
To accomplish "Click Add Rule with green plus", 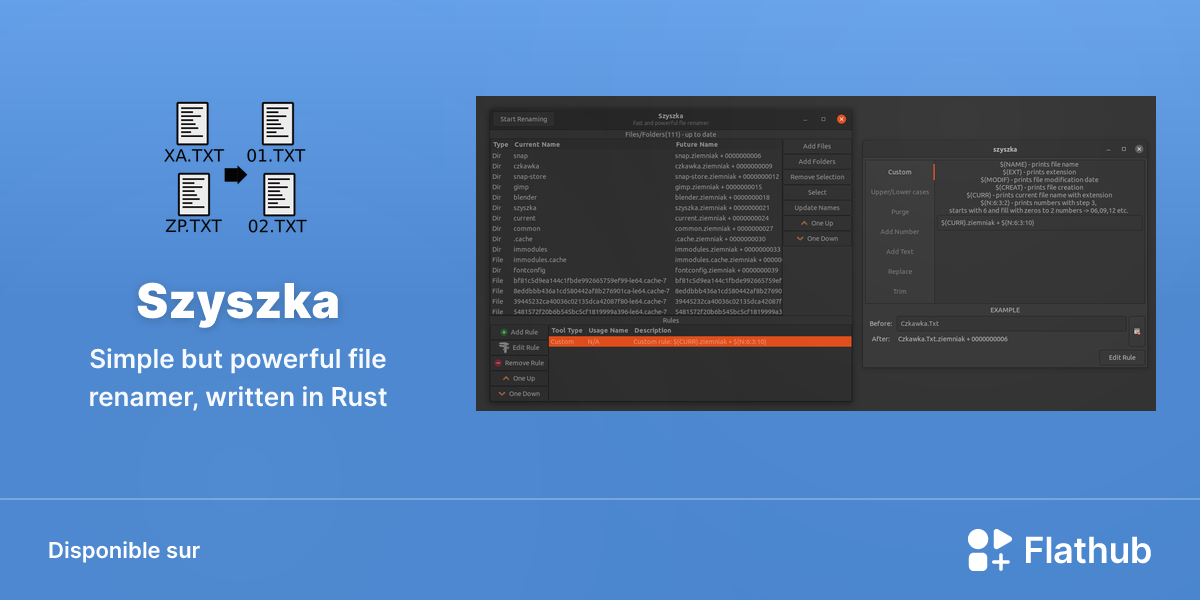I will click(x=519, y=332).
